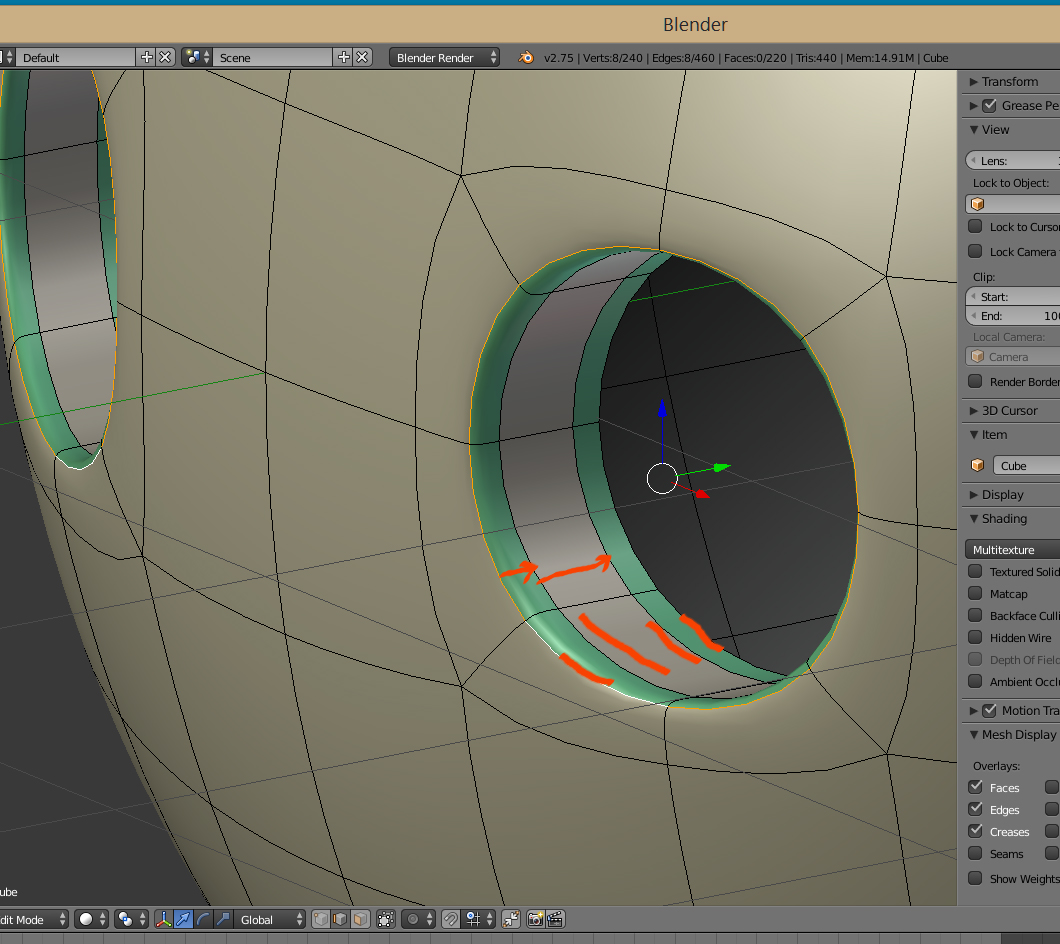This screenshot has height=944, width=1060.
Task: Click the Cube item name field
Action: tap(1025, 466)
